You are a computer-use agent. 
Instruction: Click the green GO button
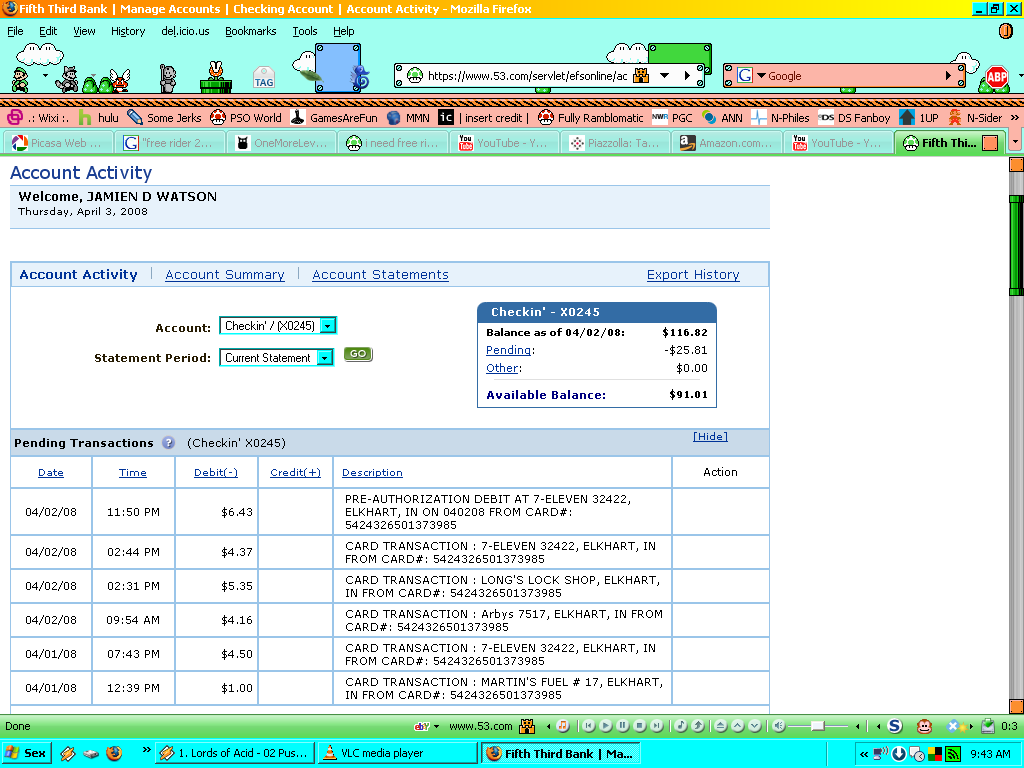357,354
